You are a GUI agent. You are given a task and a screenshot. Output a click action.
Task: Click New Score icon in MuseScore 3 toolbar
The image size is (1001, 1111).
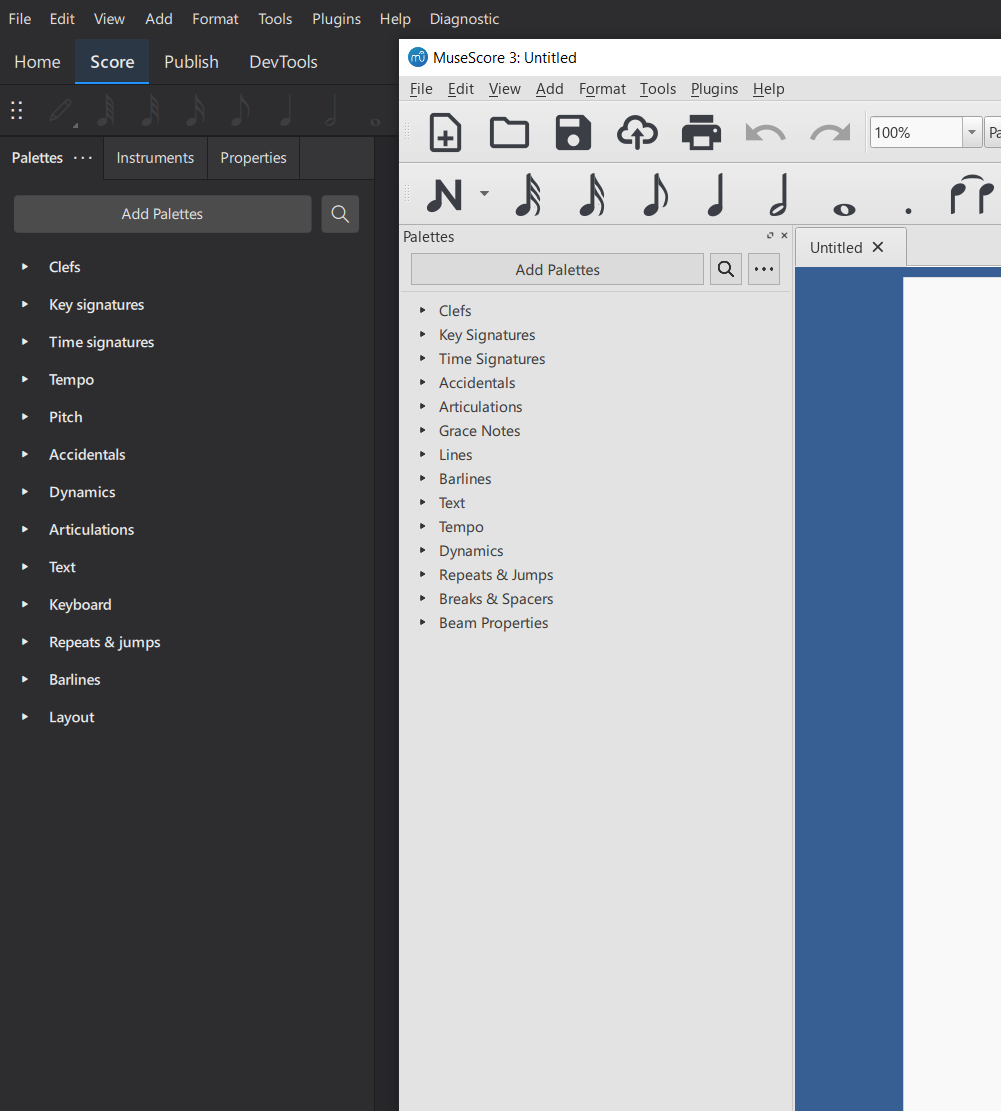[445, 132]
